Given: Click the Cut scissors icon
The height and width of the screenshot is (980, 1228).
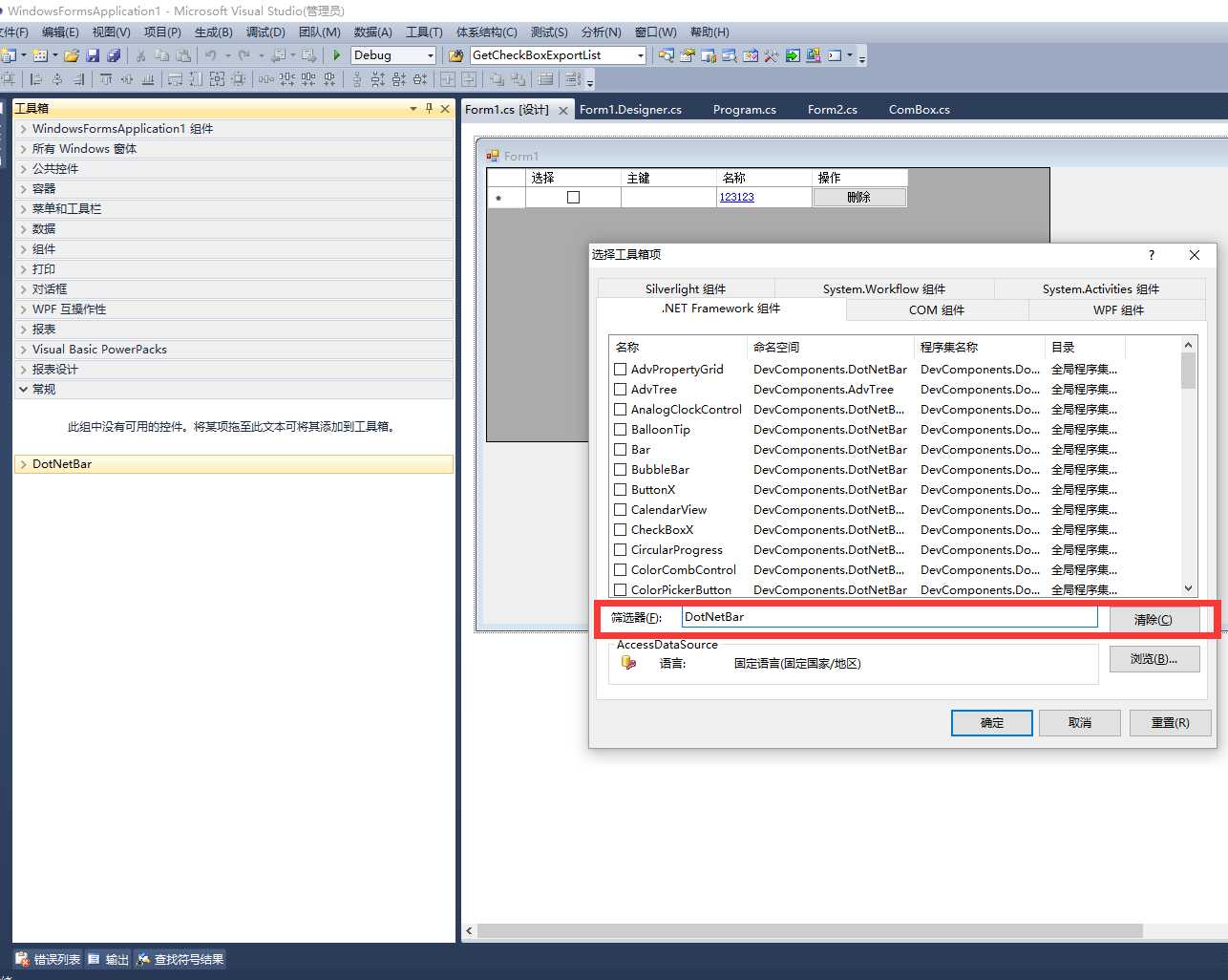Looking at the screenshot, I should (x=140, y=55).
